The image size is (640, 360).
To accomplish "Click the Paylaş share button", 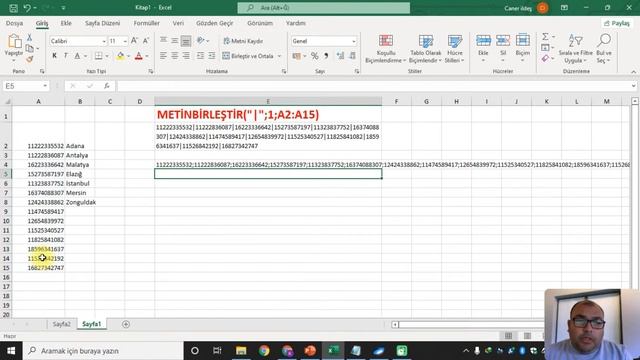I will (617, 23).
